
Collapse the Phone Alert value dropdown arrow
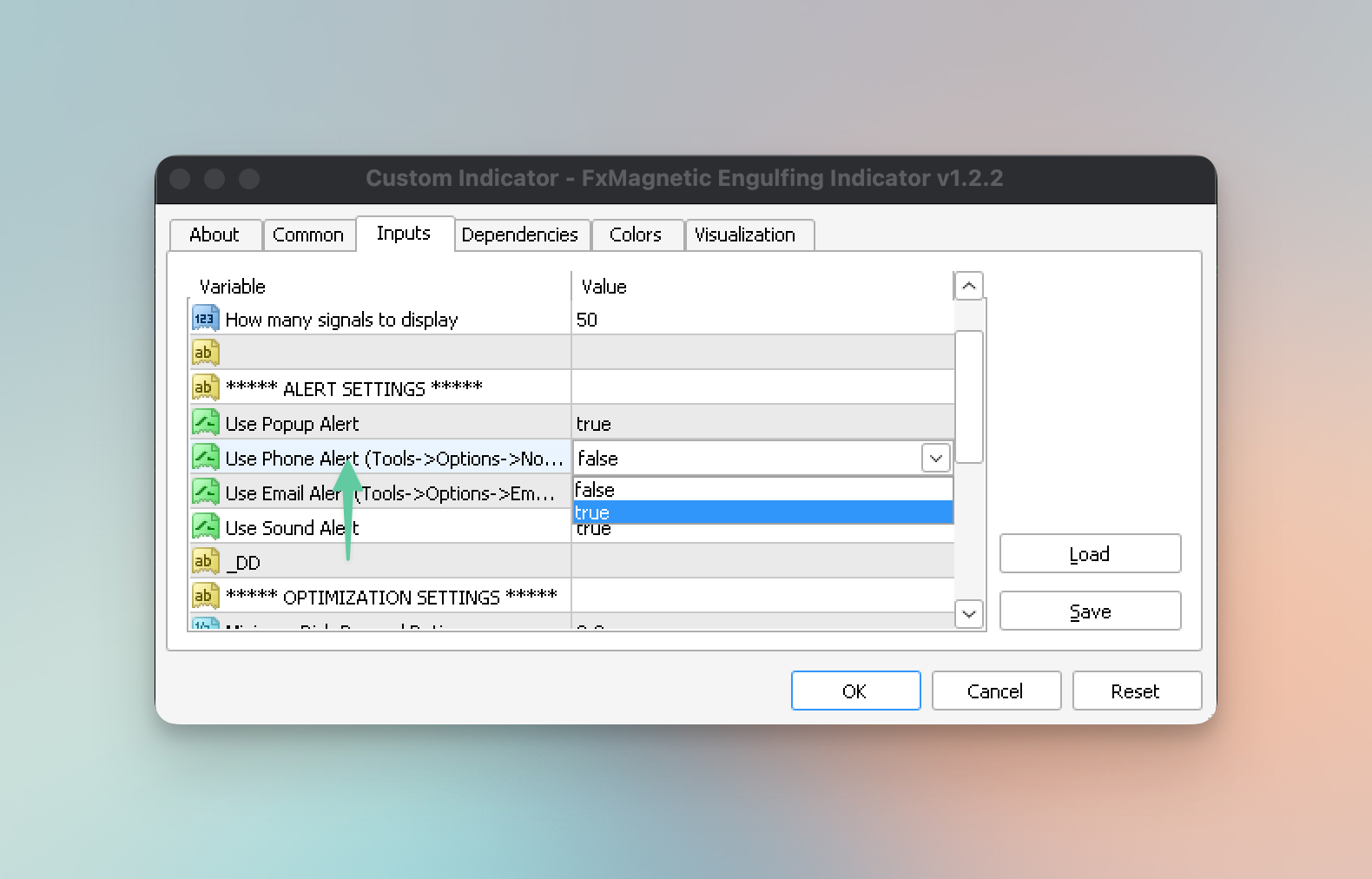(x=935, y=458)
